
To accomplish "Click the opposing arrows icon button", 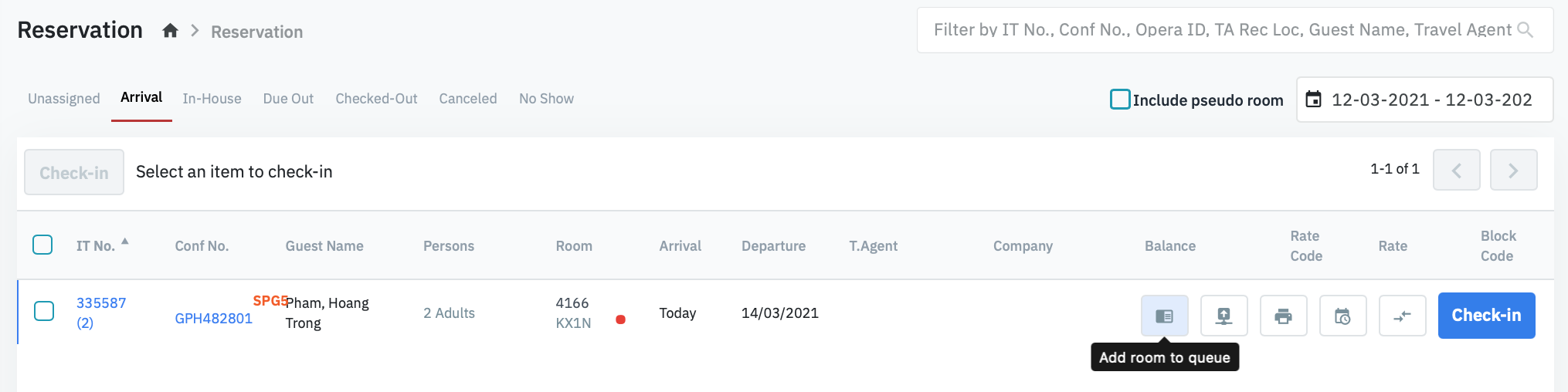I will (x=1402, y=316).
